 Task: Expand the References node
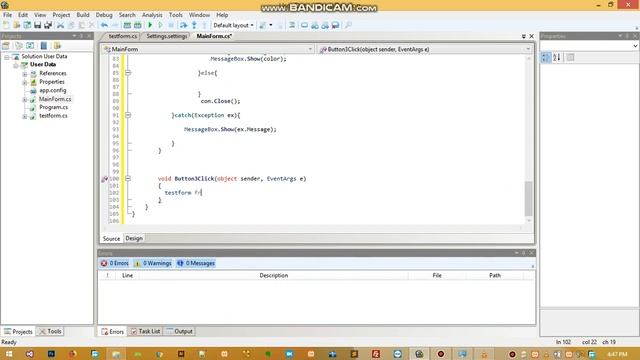25,74
